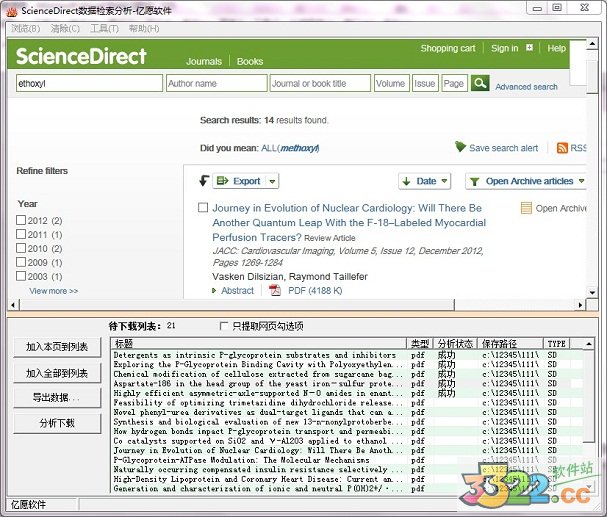607x517 pixels.
Task: Click the RSS feed icon
Action: (563, 148)
